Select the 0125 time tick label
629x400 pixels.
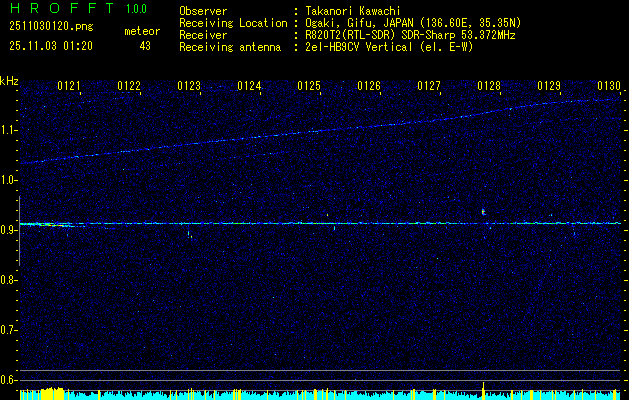point(309,87)
